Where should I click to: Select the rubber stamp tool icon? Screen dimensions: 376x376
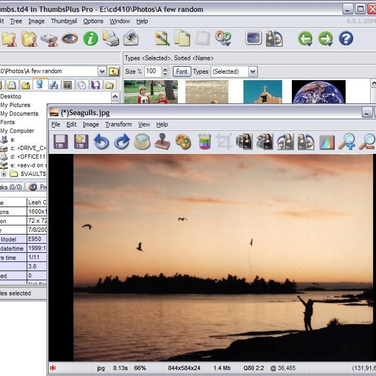tap(162, 142)
